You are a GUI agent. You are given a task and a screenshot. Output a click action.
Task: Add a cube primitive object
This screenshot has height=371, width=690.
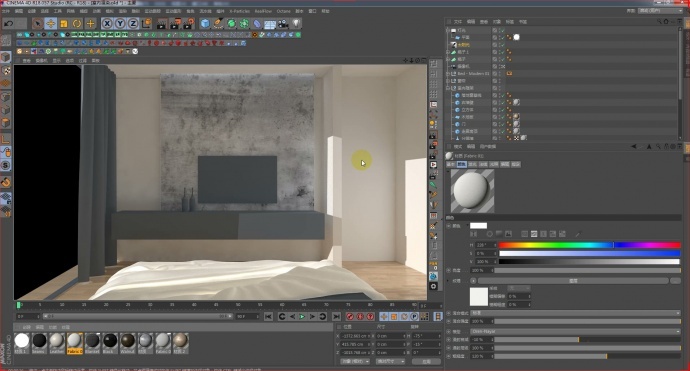[x=205, y=23]
